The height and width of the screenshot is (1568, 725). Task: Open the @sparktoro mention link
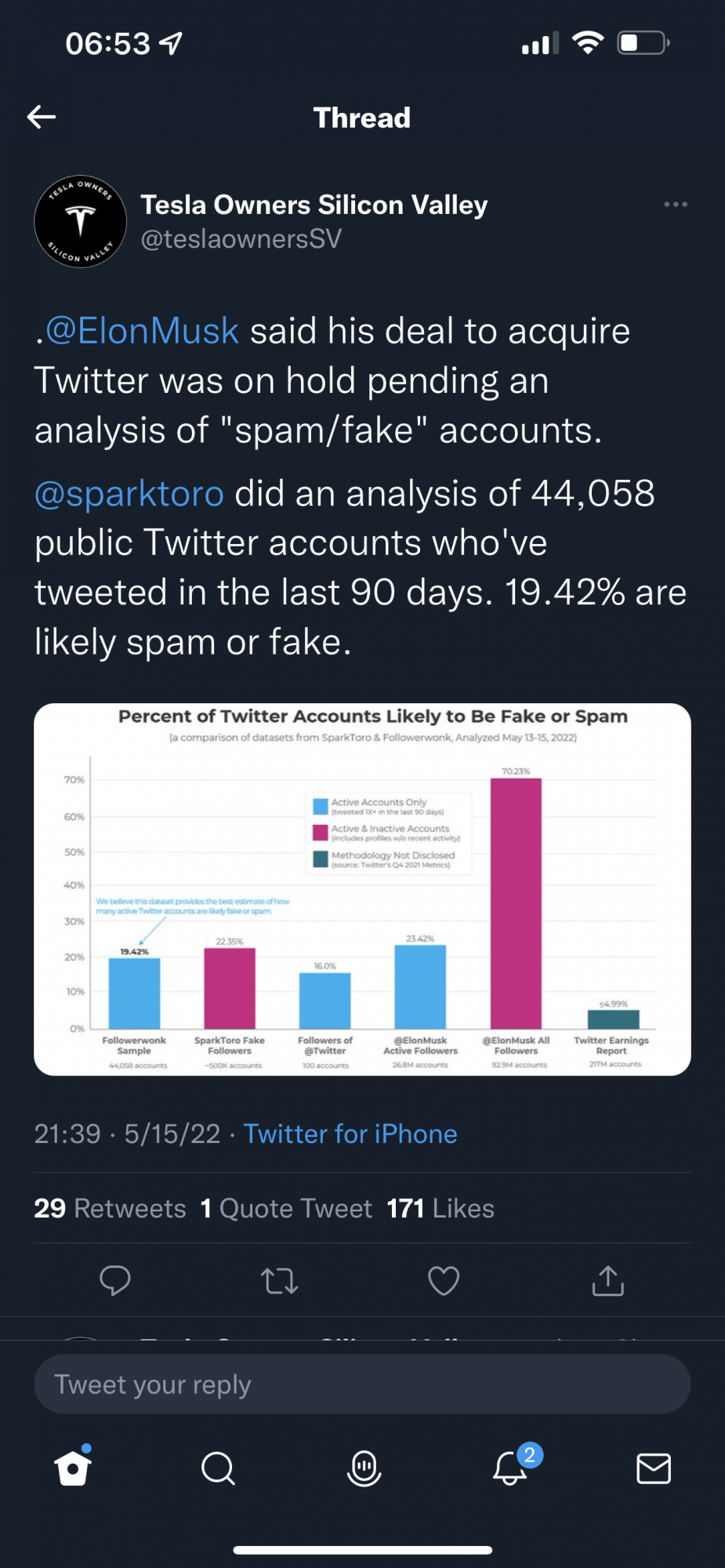pos(129,493)
